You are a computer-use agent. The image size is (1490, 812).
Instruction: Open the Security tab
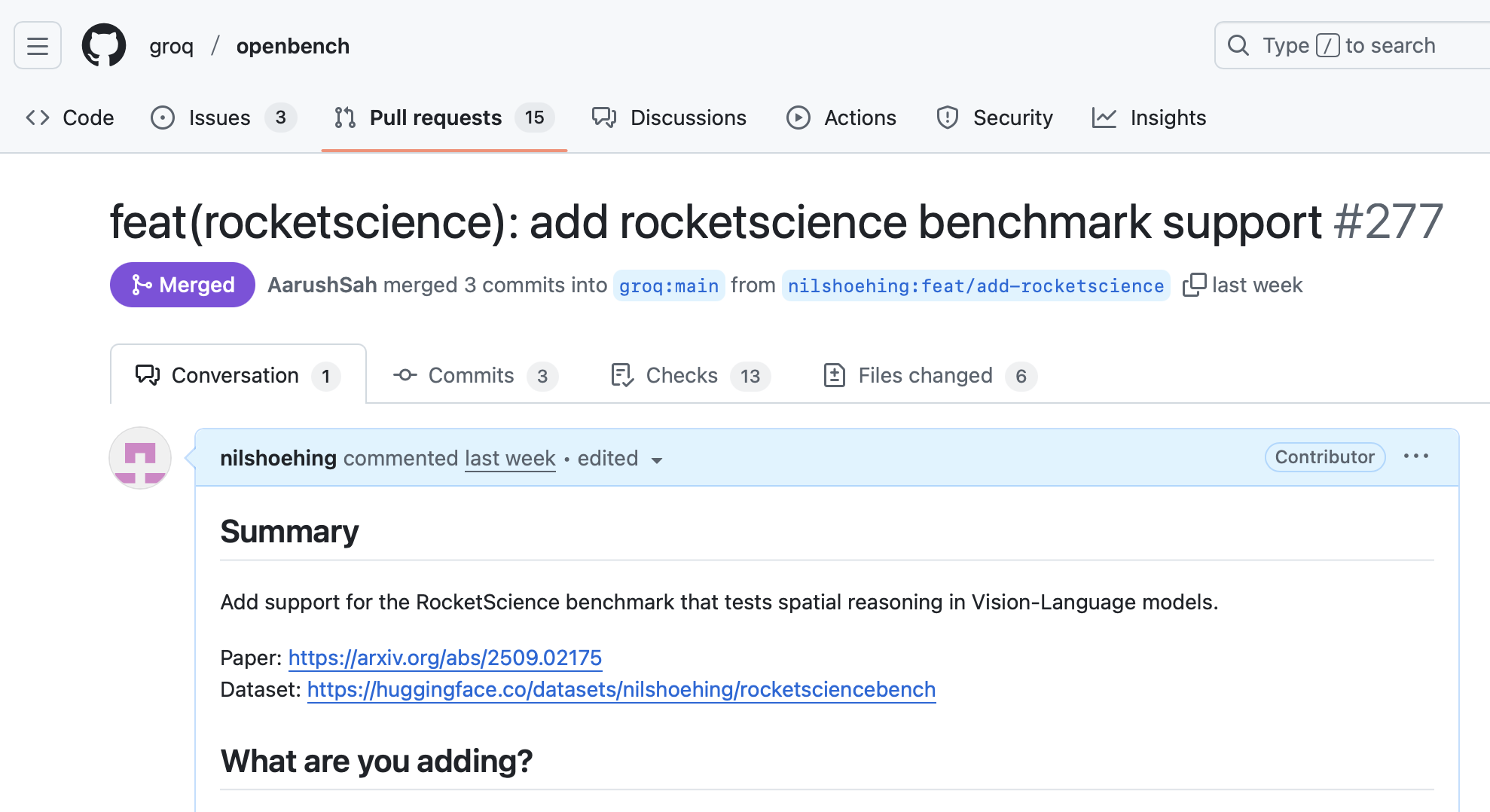coord(994,118)
